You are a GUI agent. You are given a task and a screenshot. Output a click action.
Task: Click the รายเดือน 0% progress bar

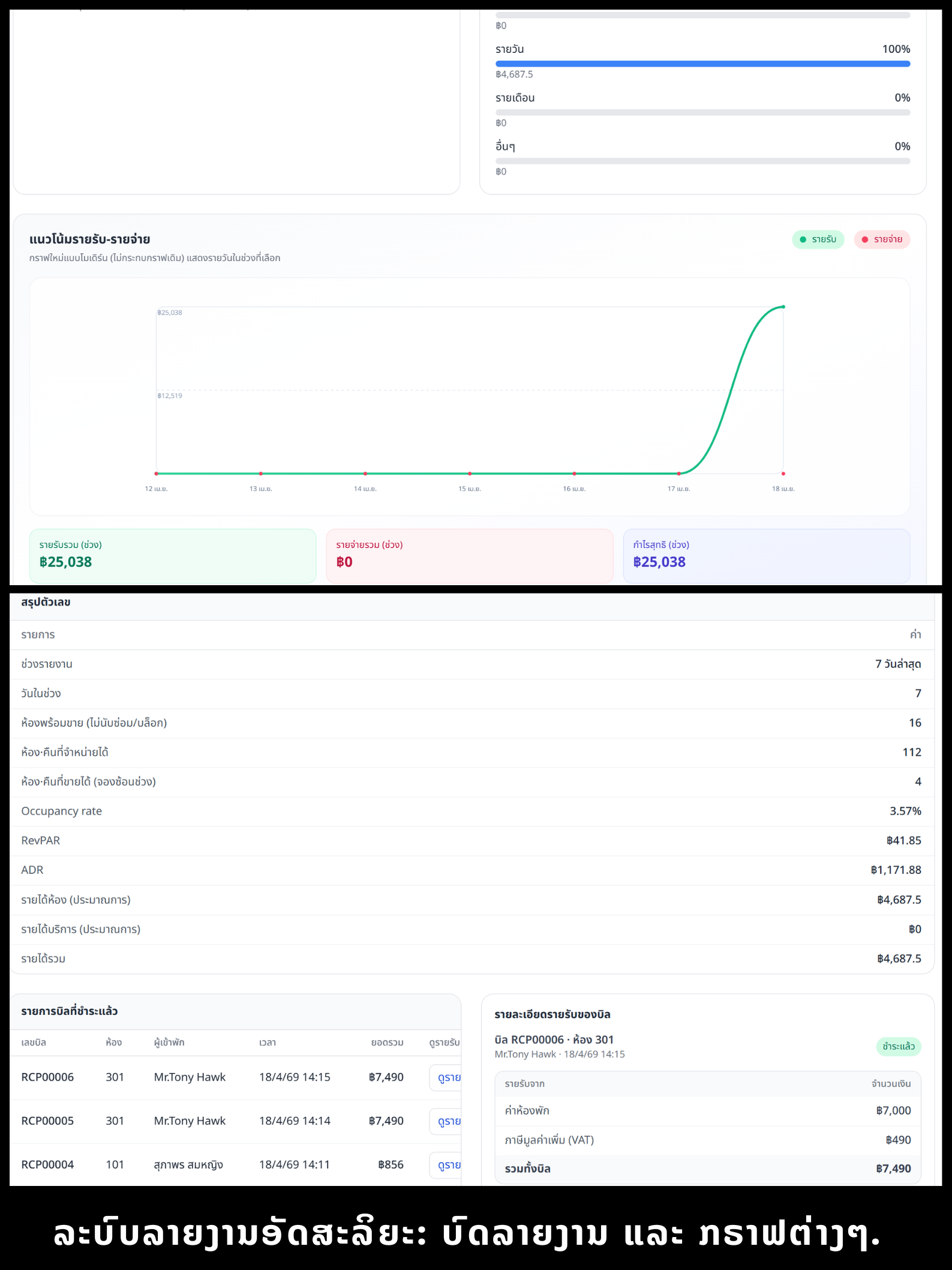pos(702,112)
